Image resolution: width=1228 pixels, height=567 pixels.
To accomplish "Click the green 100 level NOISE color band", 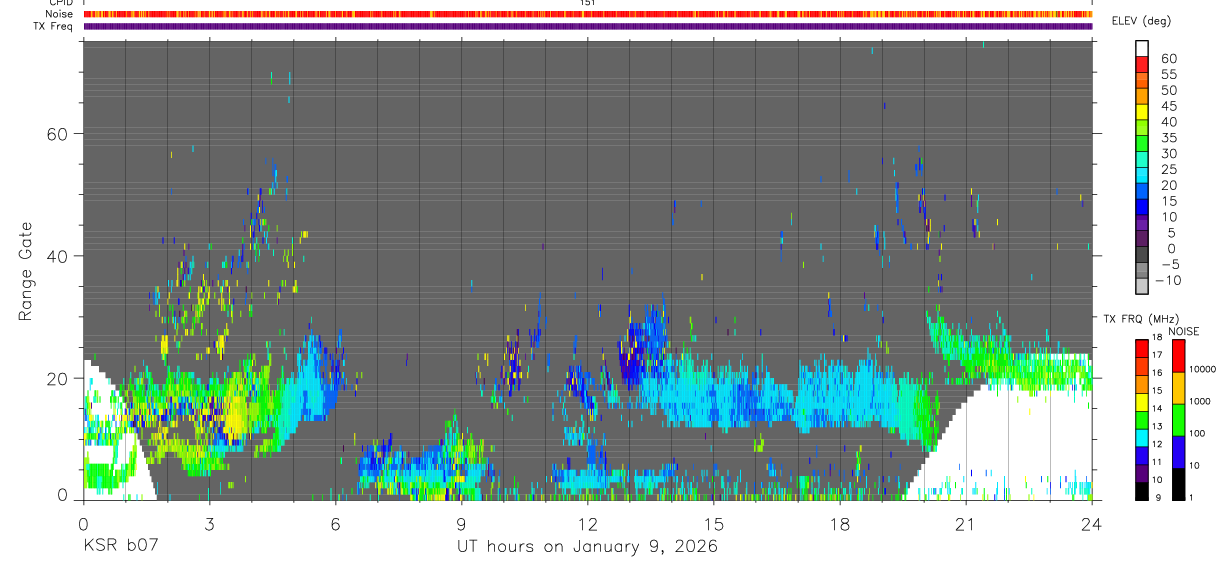I will (1178, 419).
